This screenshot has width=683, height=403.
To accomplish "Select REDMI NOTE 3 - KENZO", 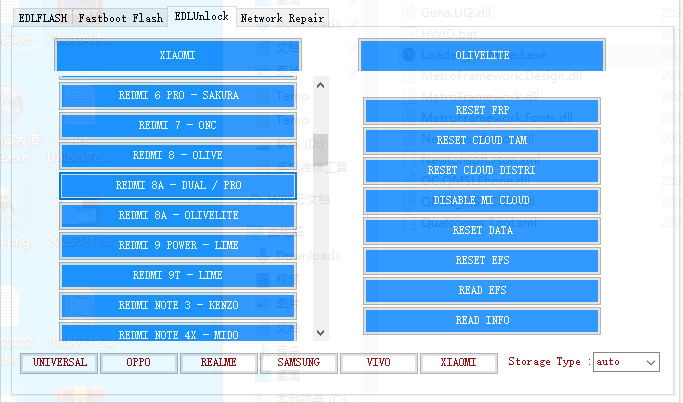I will 178,305.
